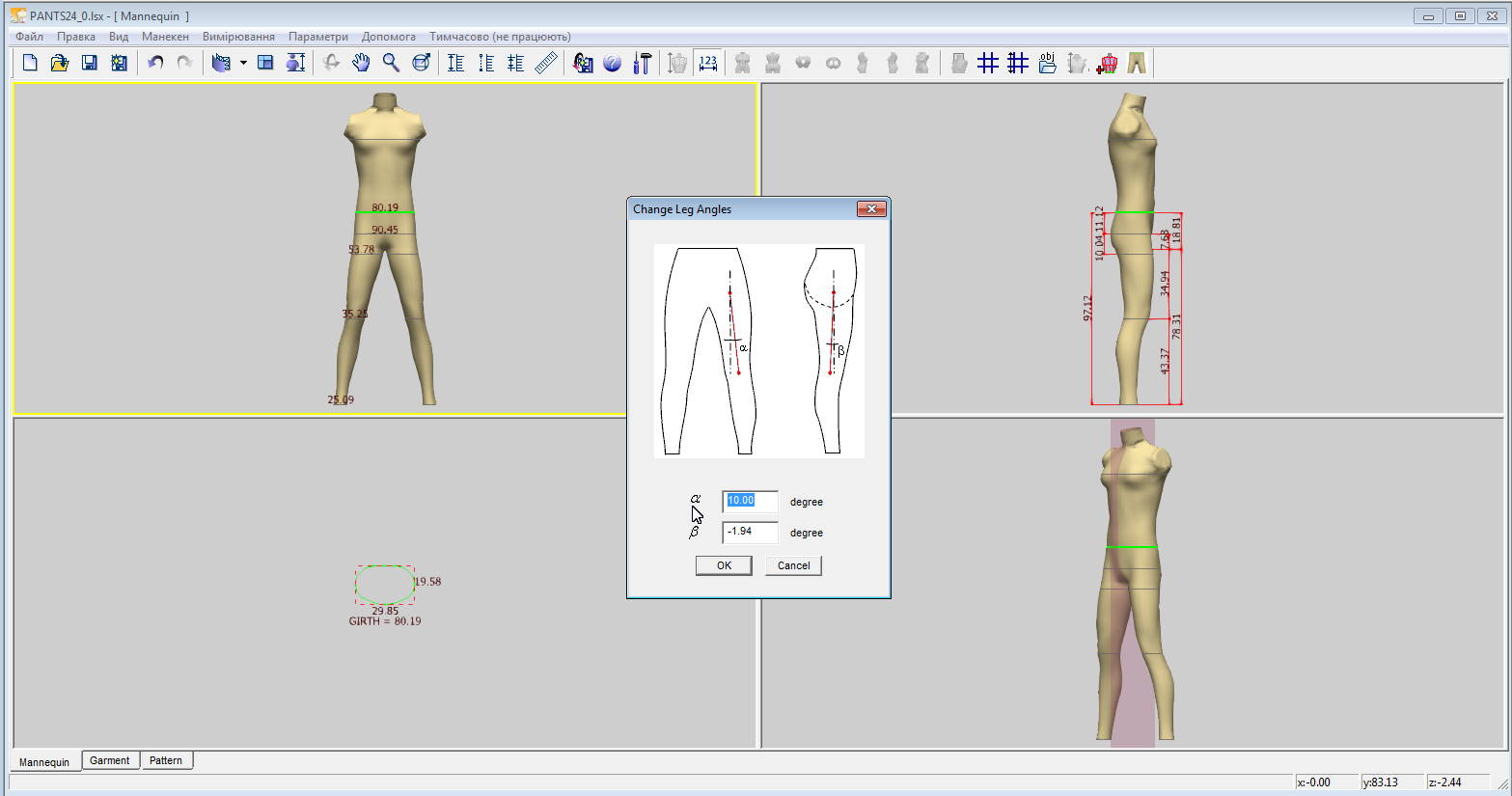Click the Open file folder icon
Image resolution: width=1512 pixels, height=796 pixels.
pos(60,64)
